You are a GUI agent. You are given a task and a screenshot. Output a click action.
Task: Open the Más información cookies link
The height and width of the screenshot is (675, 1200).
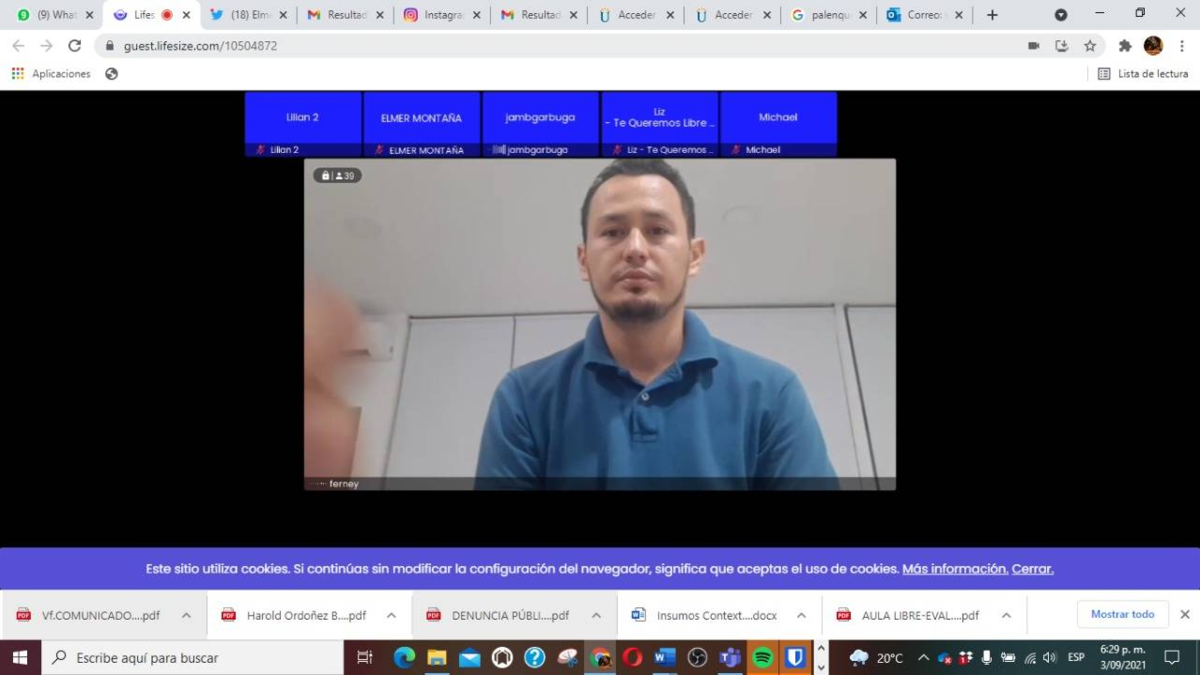click(954, 569)
